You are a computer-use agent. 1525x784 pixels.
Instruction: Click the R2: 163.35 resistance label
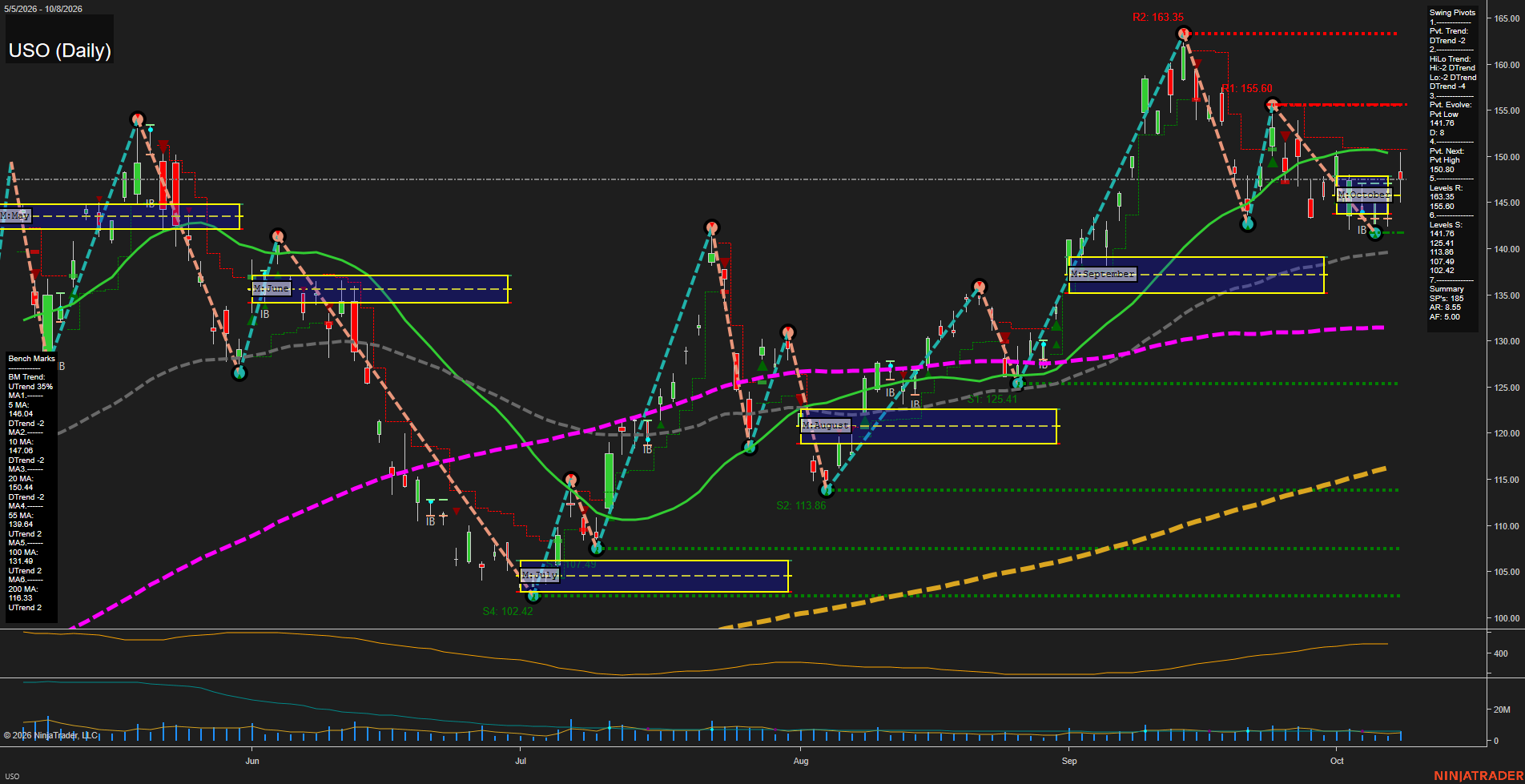click(1158, 17)
